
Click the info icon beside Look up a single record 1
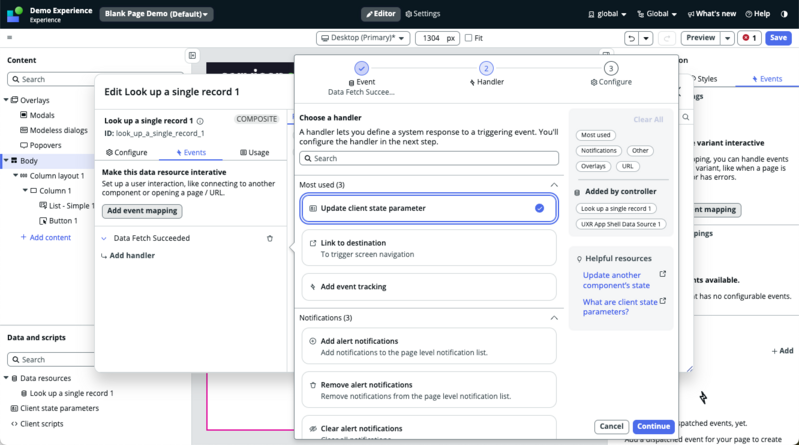point(200,121)
